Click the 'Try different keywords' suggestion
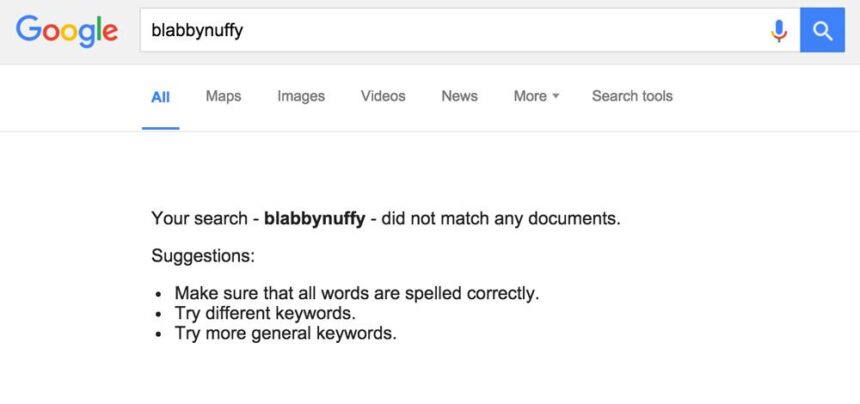The image size is (860, 404). pos(265,314)
